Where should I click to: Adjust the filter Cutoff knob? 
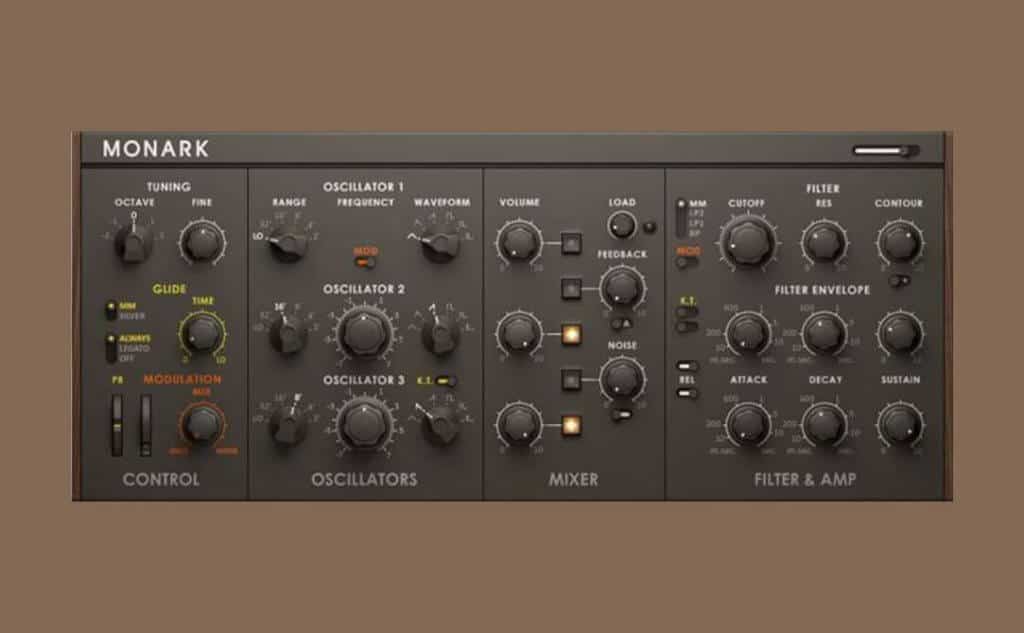click(x=748, y=243)
